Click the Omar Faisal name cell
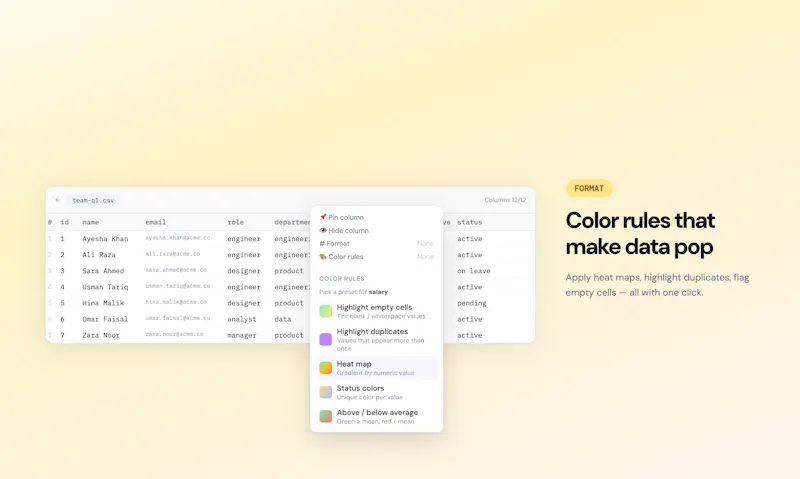The width and height of the screenshot is (800, 479). [x=105, y=319]
